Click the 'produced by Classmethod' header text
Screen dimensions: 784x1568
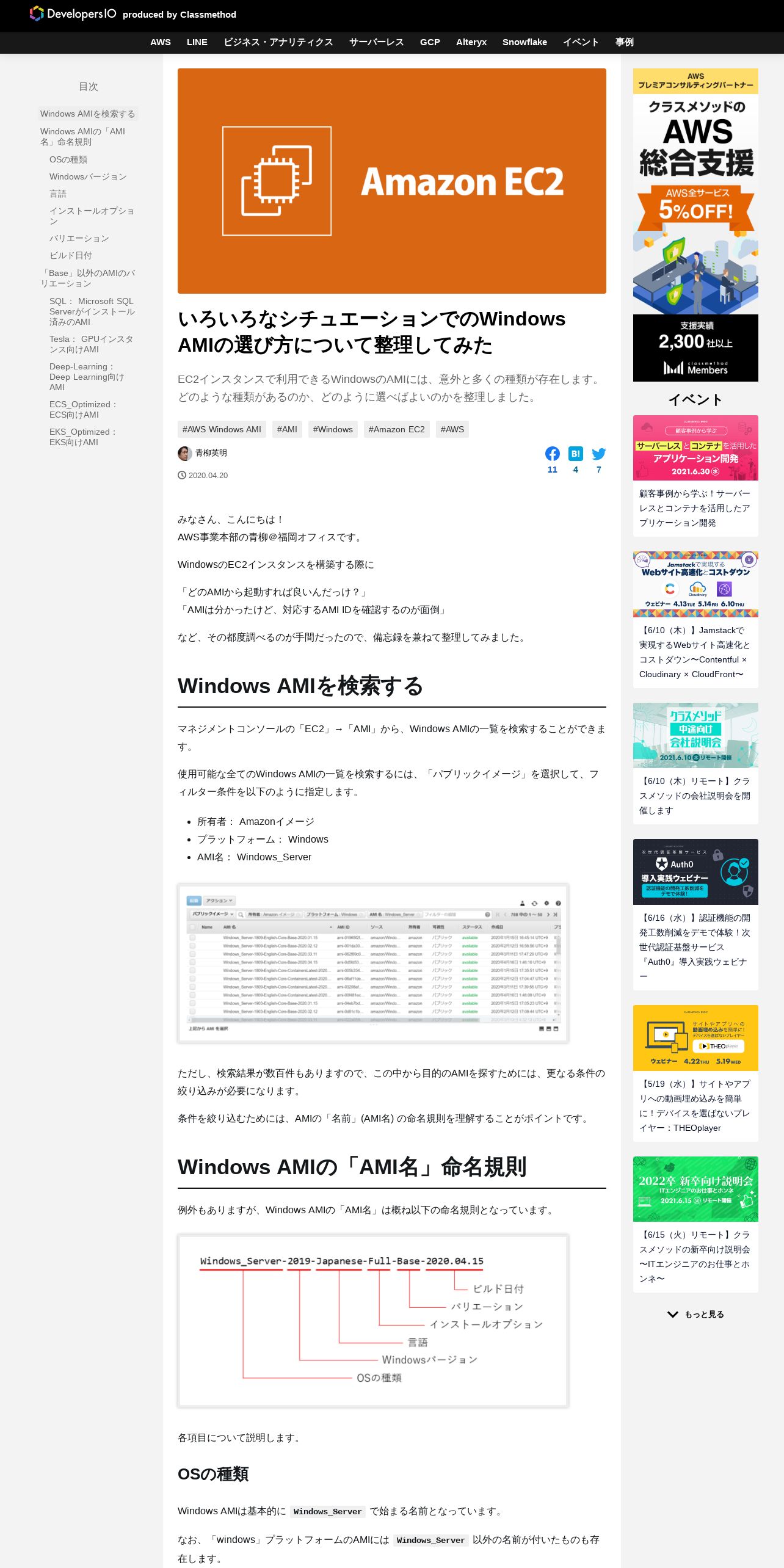point(179,15)
